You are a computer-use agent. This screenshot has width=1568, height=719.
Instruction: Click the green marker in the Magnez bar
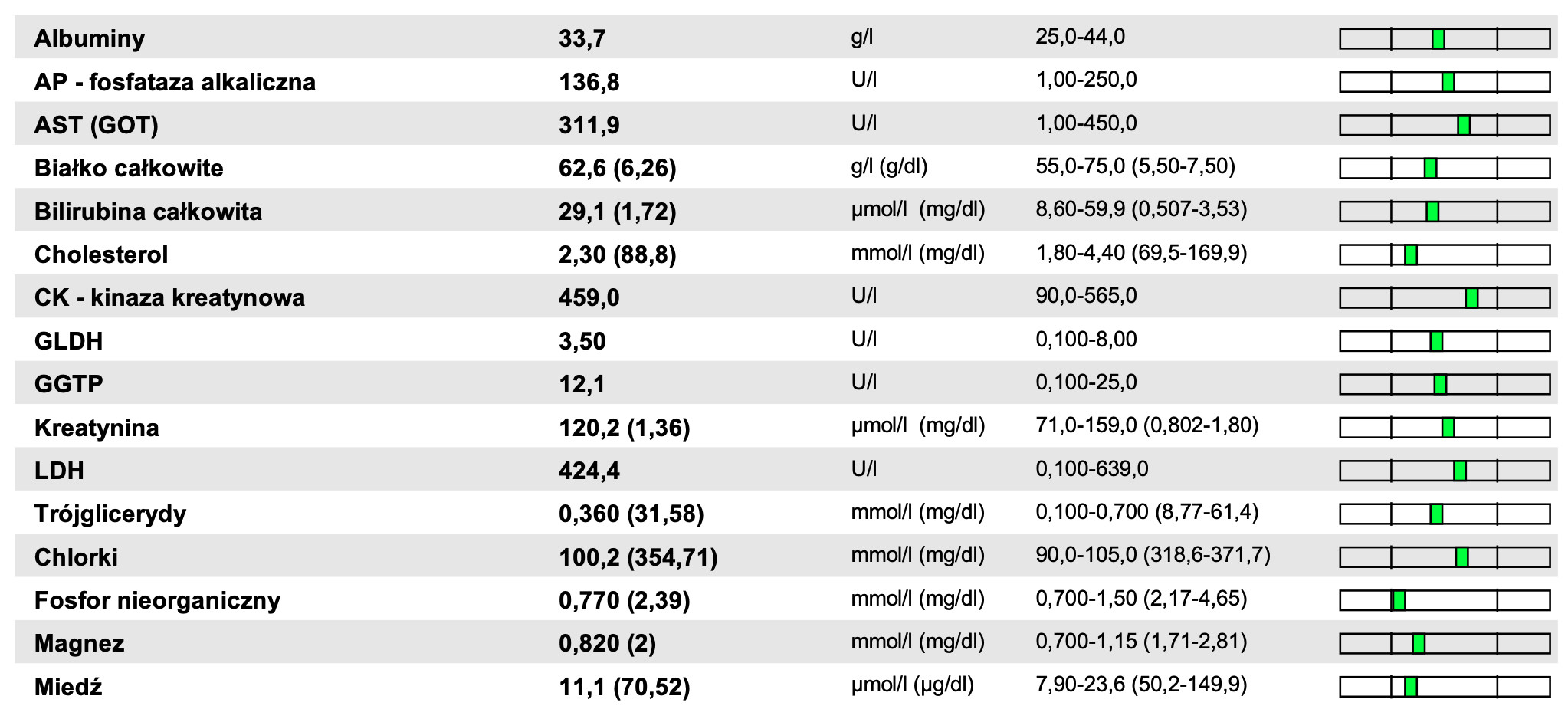[1419, 644]
